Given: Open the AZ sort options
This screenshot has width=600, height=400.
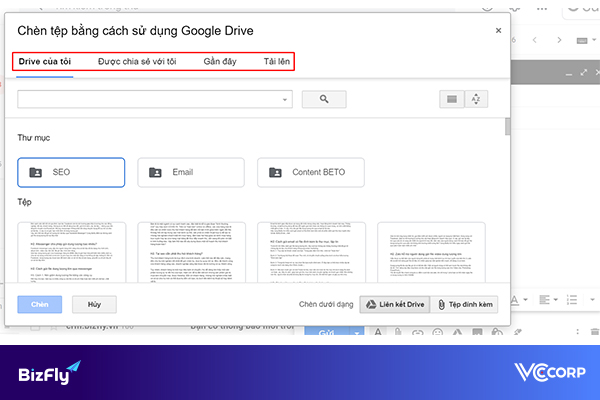Looking at the screenshot, I should click(476, 100).
